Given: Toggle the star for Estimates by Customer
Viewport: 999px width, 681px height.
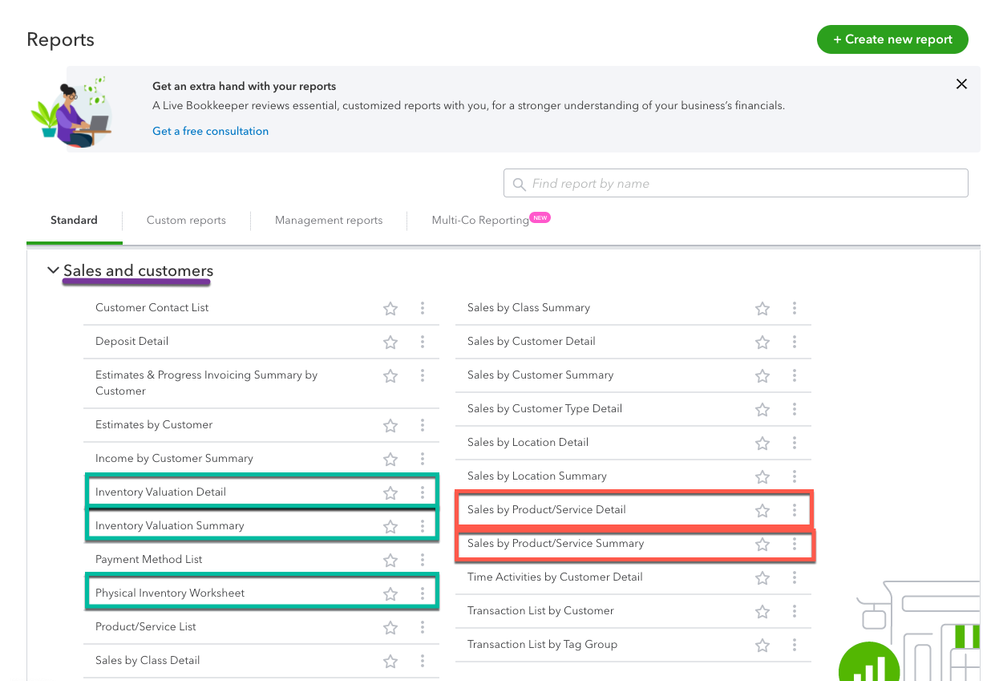Looking at the screenshot, I should tap(390, 425).
